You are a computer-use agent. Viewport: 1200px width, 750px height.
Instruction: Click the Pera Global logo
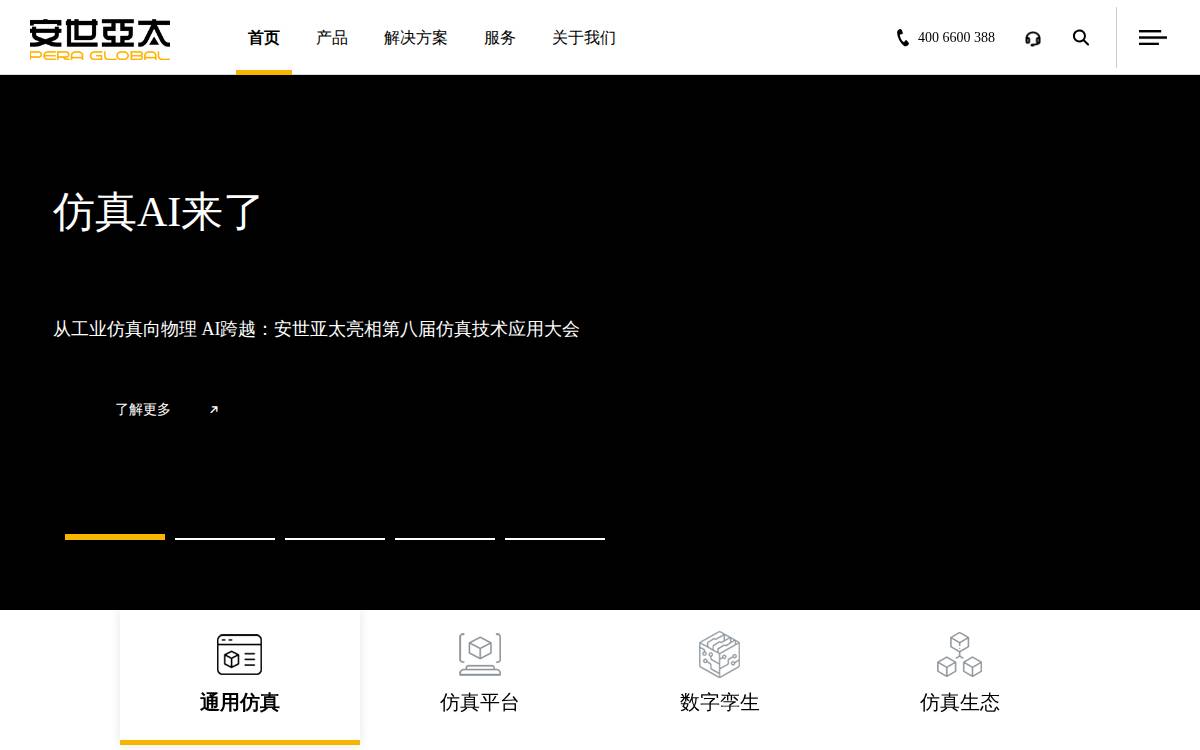click(100, 39)
